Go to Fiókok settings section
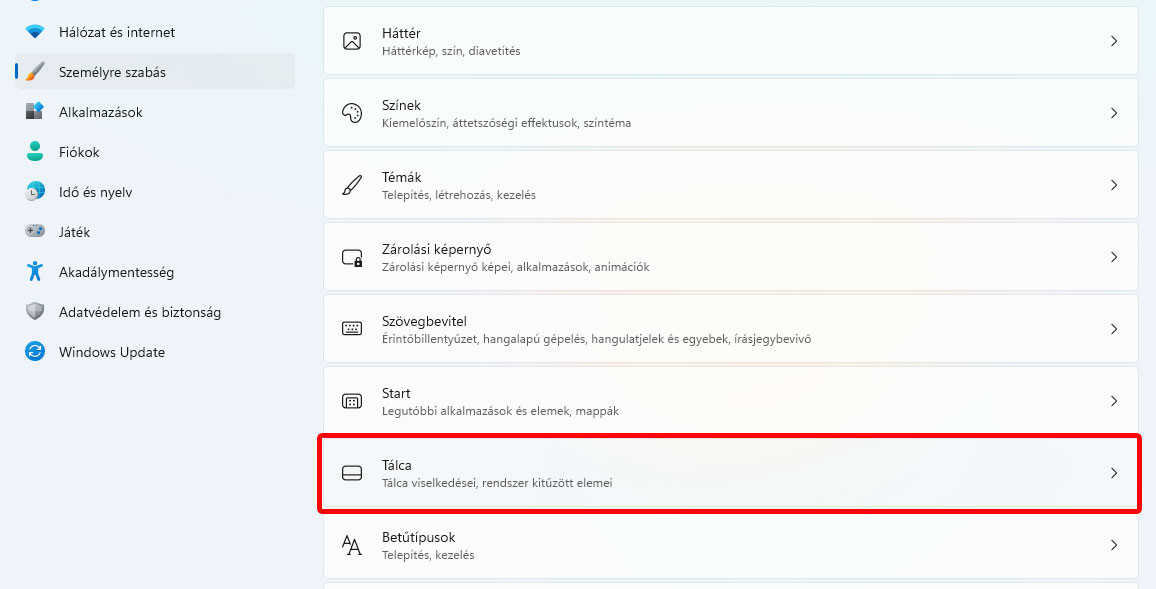 (x=79, y=152)
